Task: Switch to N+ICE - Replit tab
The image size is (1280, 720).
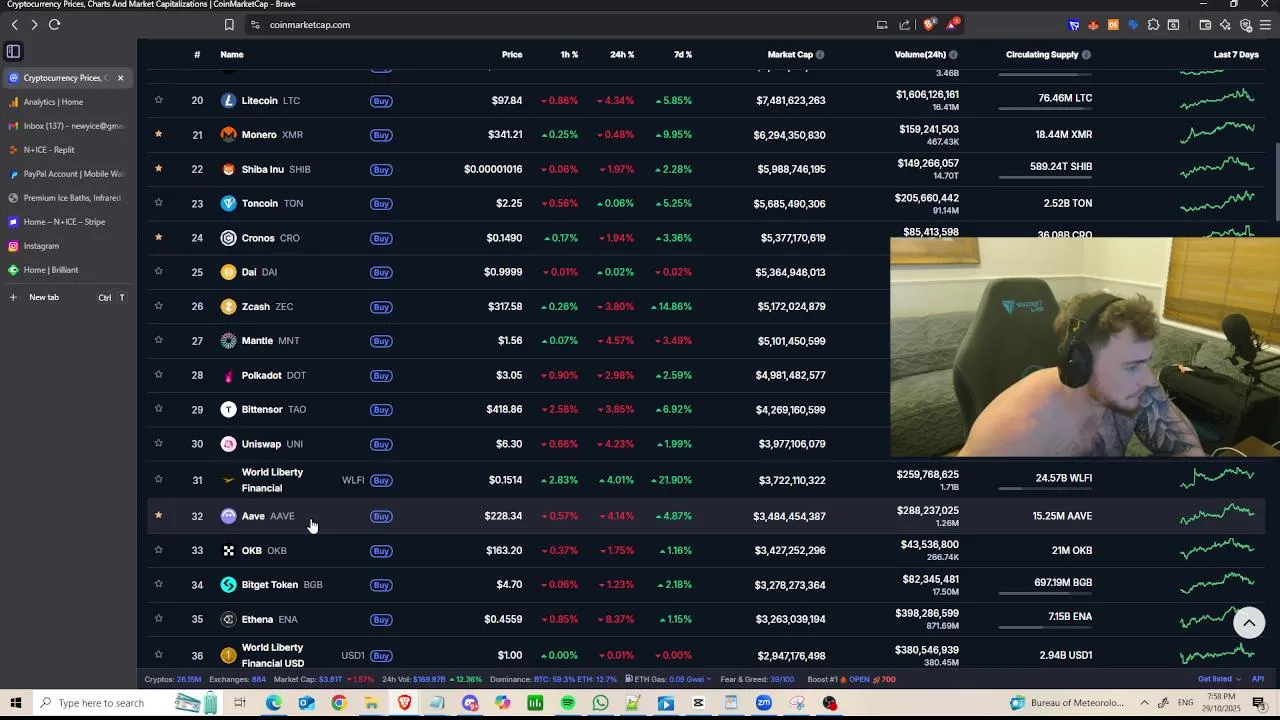Action: 68,150
